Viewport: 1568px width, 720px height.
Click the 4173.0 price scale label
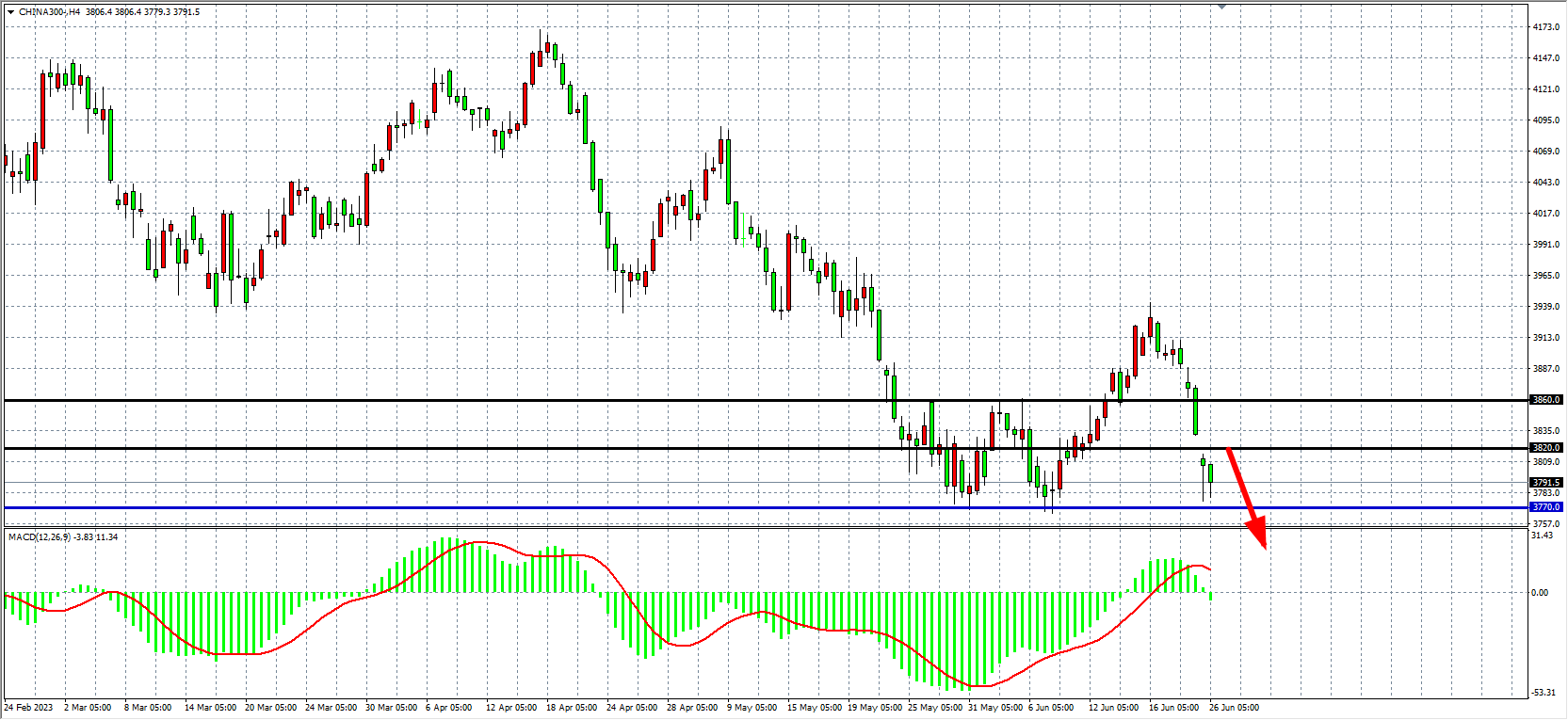[x=1545, y=27]
